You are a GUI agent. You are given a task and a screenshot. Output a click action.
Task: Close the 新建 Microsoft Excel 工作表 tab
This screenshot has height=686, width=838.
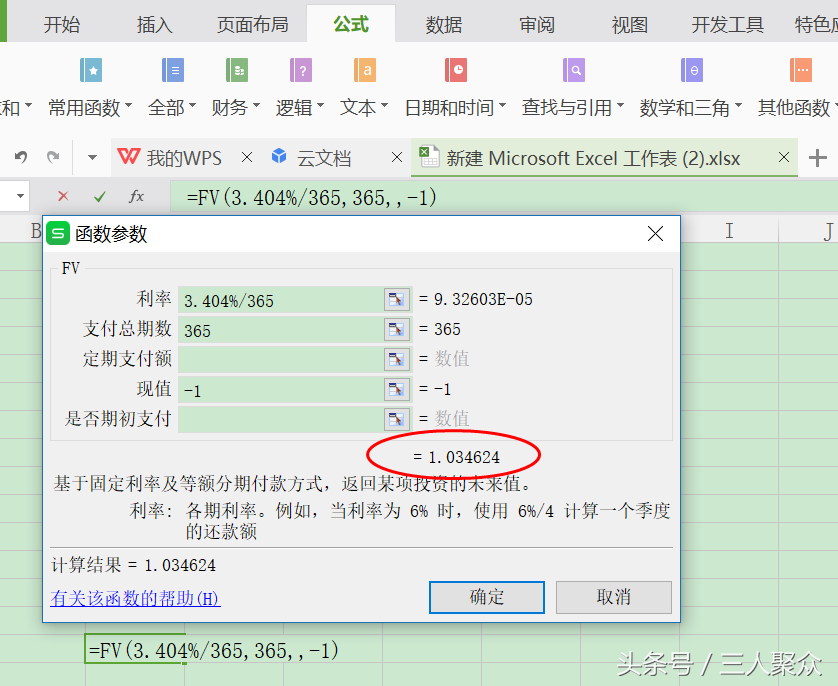pyautogui.click(x=783, y=157)
